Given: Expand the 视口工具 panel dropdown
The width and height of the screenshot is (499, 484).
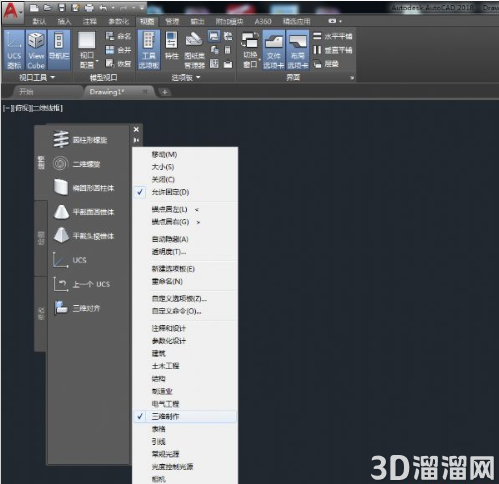Looking at the screenshot, I should [37, 78].
